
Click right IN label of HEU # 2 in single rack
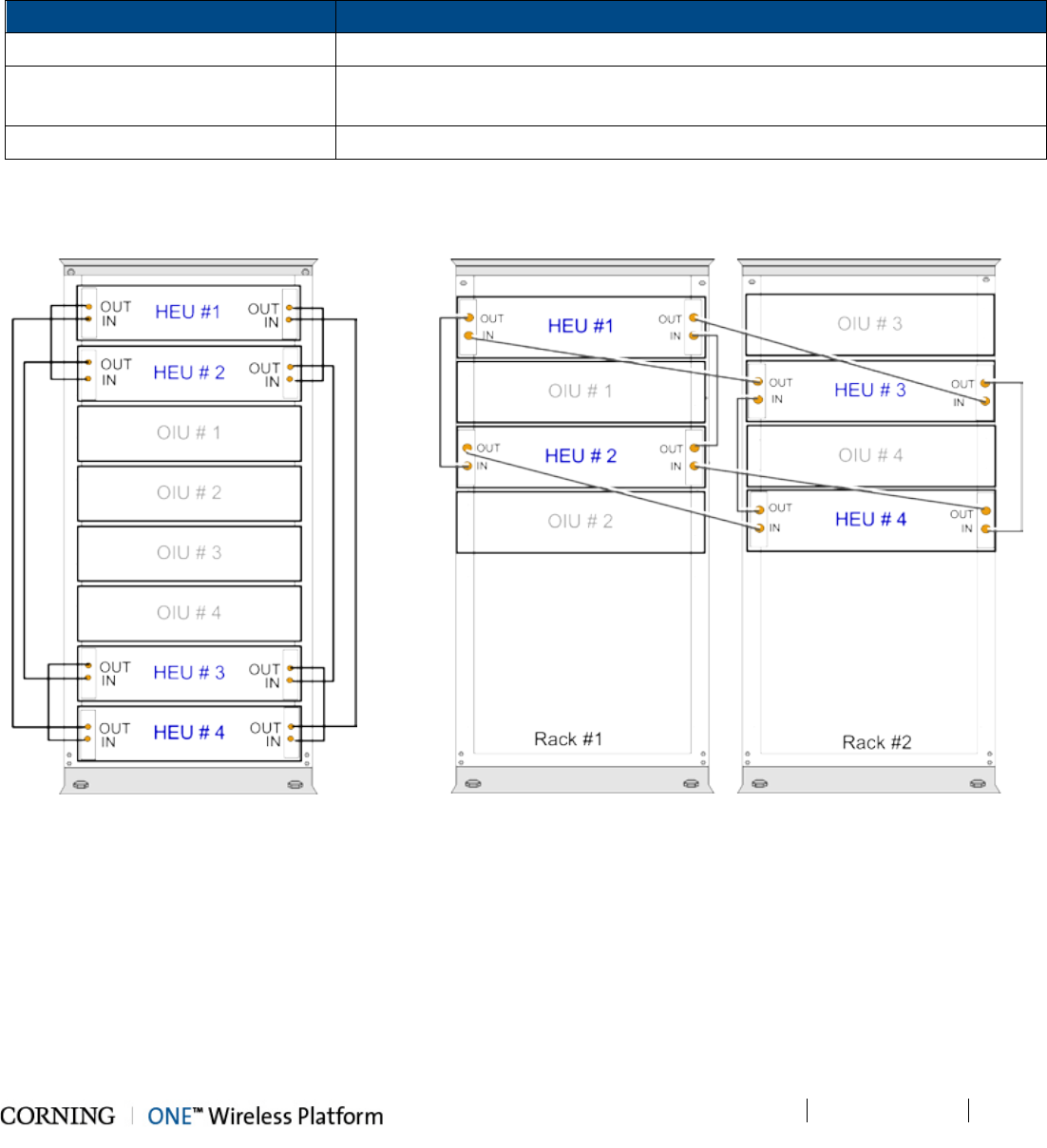[273, 382]
